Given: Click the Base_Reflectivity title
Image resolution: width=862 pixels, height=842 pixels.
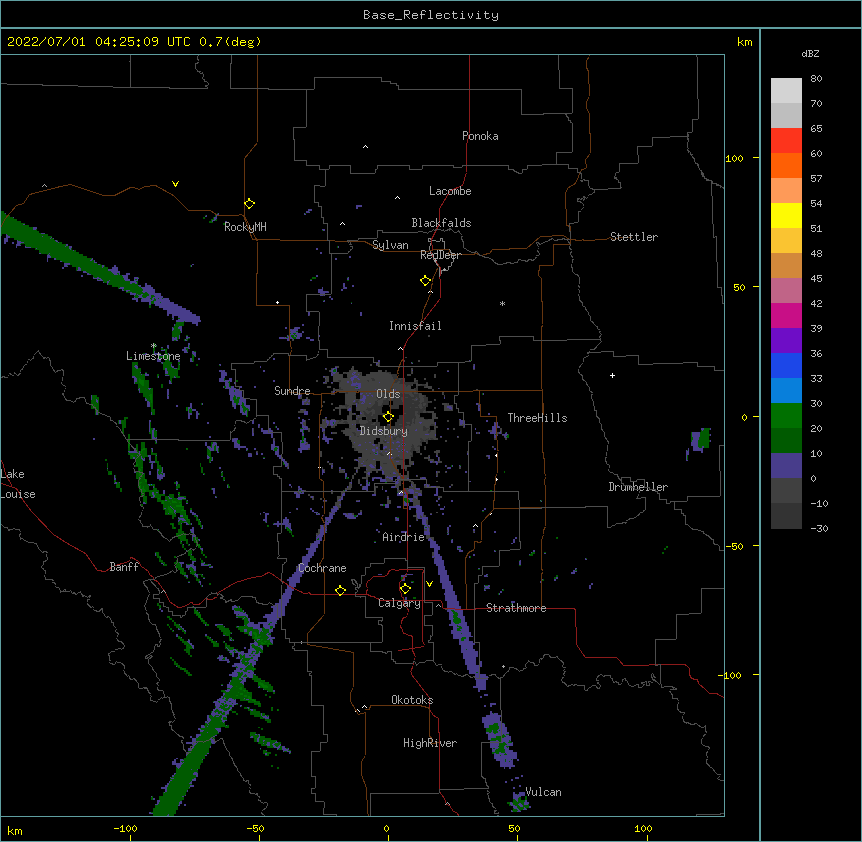Looking at the screenshot, I should 431,15.
